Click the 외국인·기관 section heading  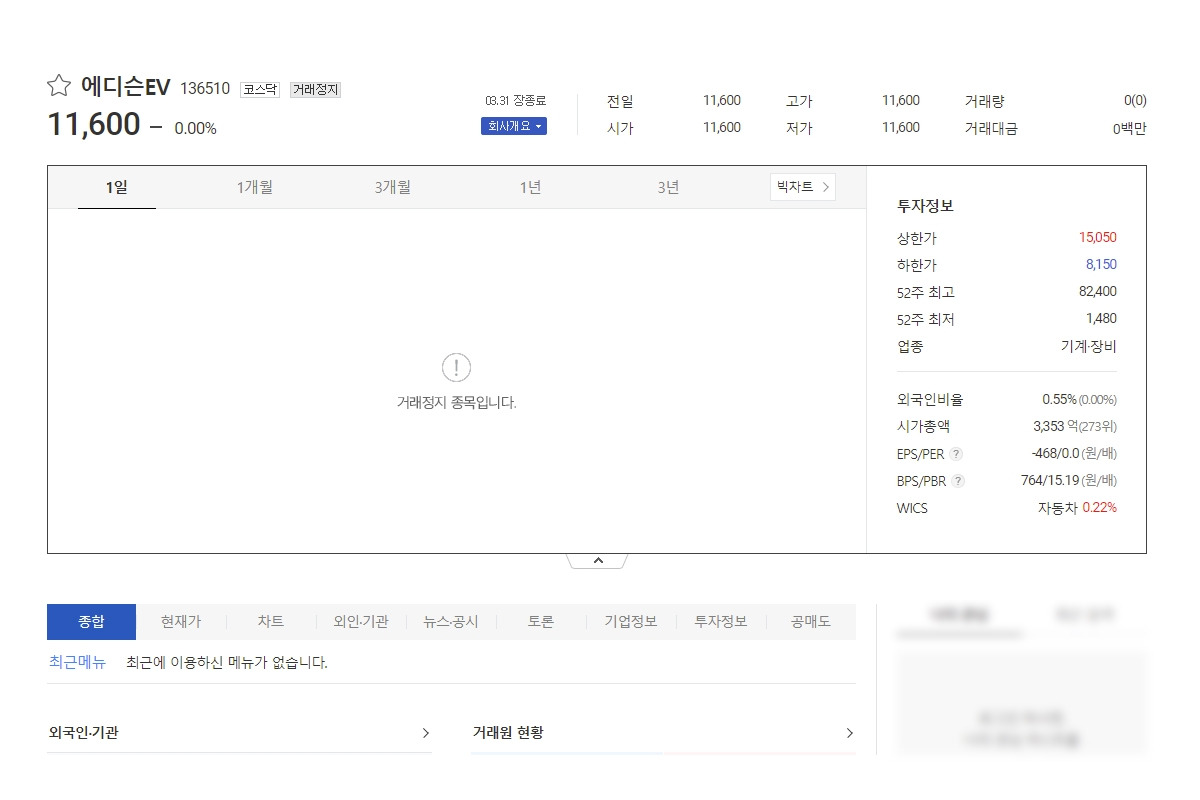(x=83, y=733)
